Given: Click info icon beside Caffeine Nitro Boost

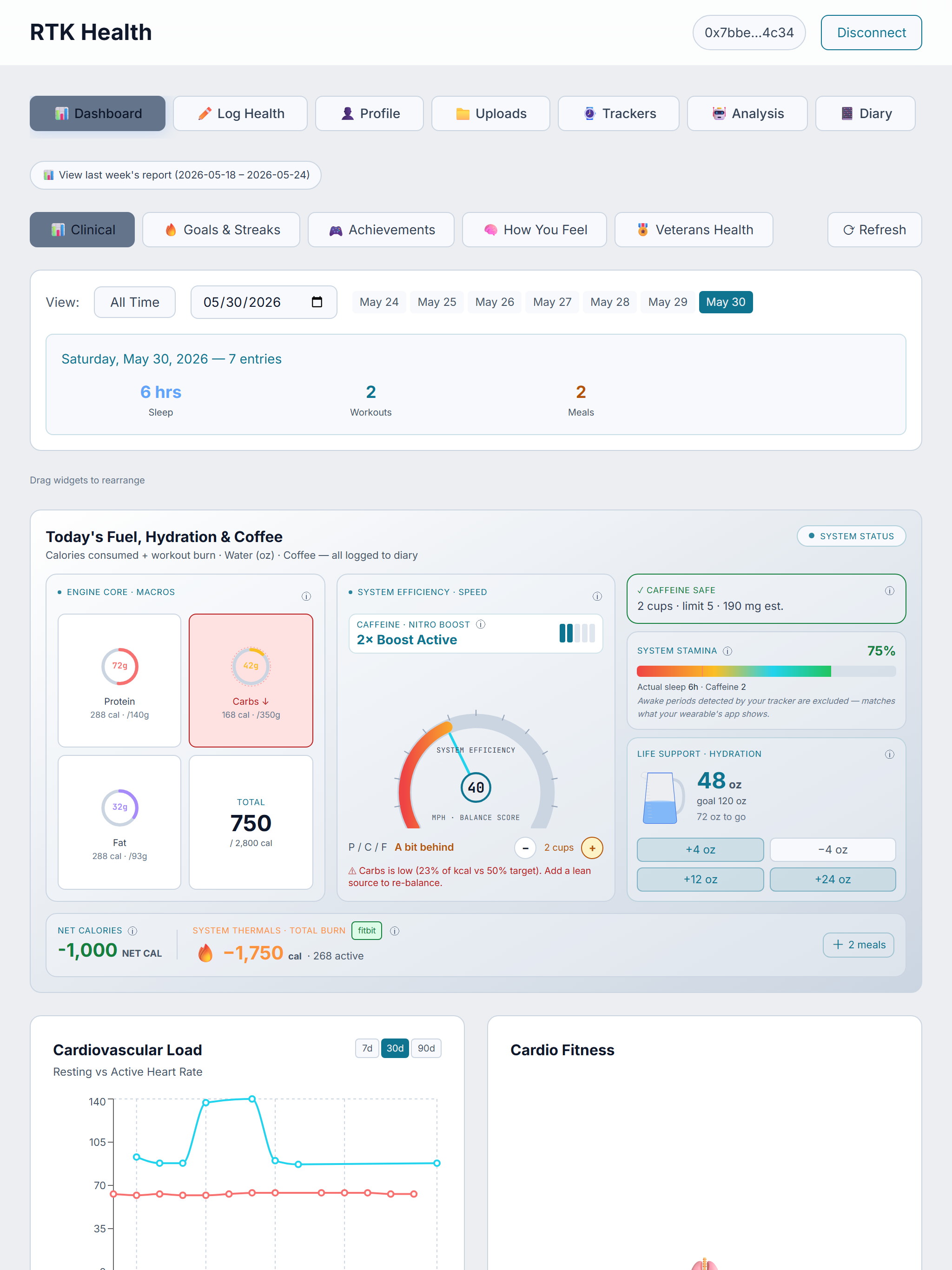Looking at the screenshot, I should click(x=481, y=624).
